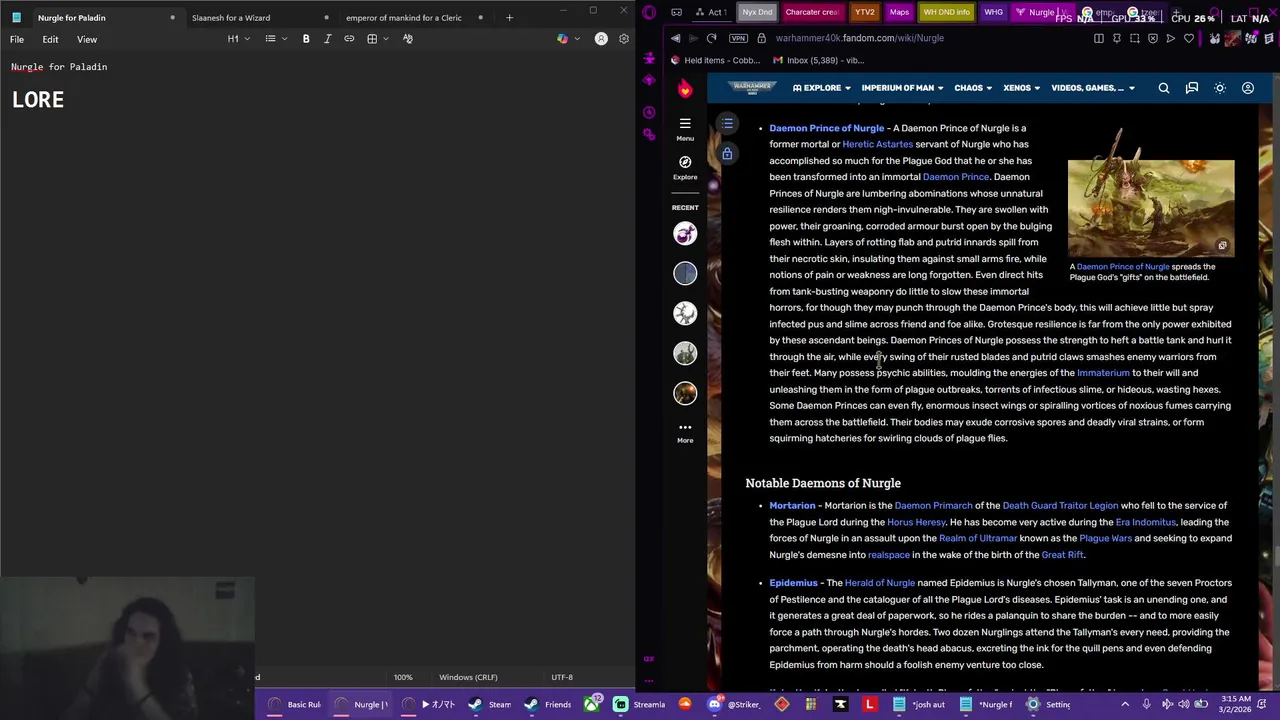The image size is (1280, 720).
Task: Open the table insert dropdown in Notepad
Action: click(x=377, y=39)
